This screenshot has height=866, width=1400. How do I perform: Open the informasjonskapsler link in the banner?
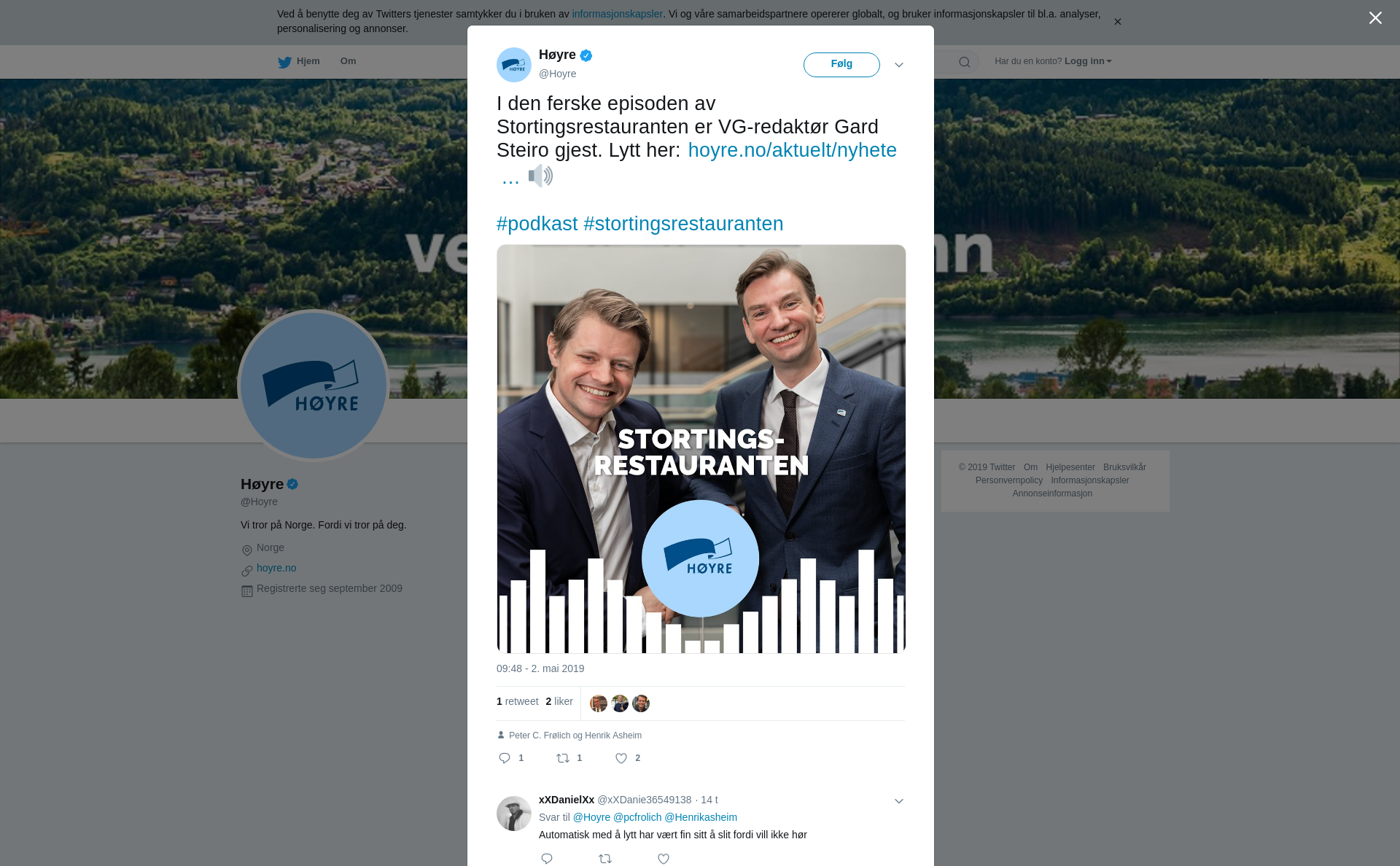point(617,14)
